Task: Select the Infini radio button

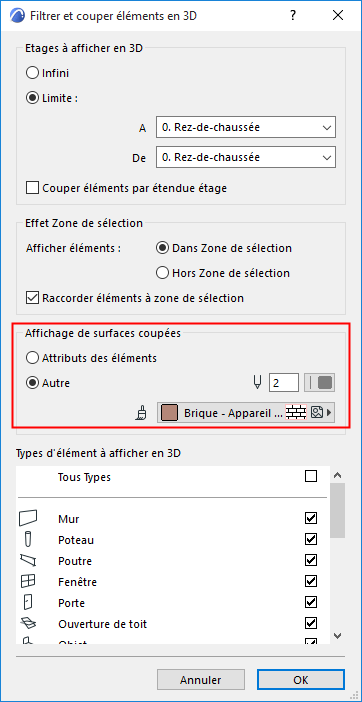Action: point(32,73)
